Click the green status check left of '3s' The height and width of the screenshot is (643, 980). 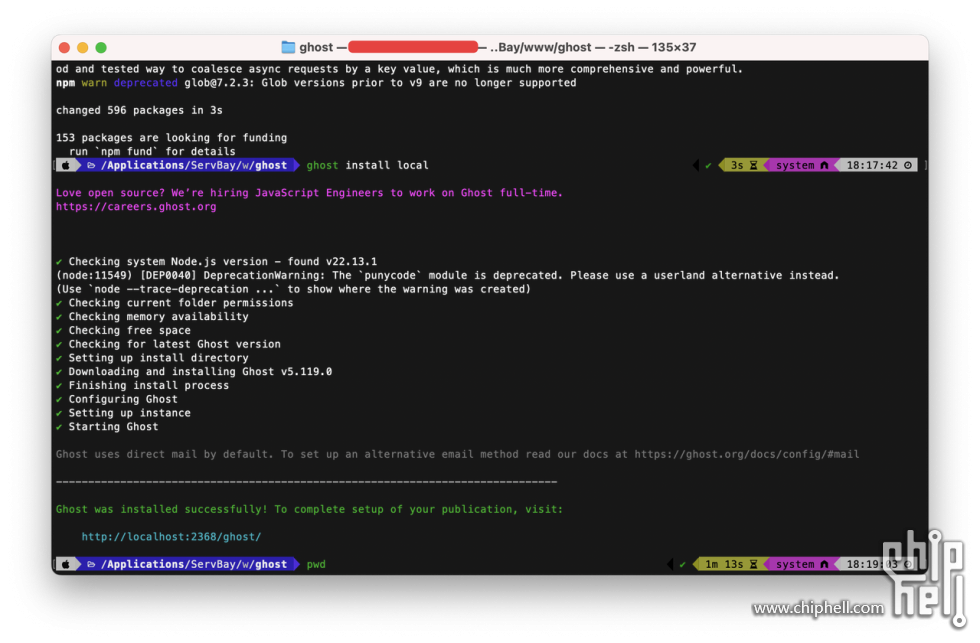tap(708, 166)
